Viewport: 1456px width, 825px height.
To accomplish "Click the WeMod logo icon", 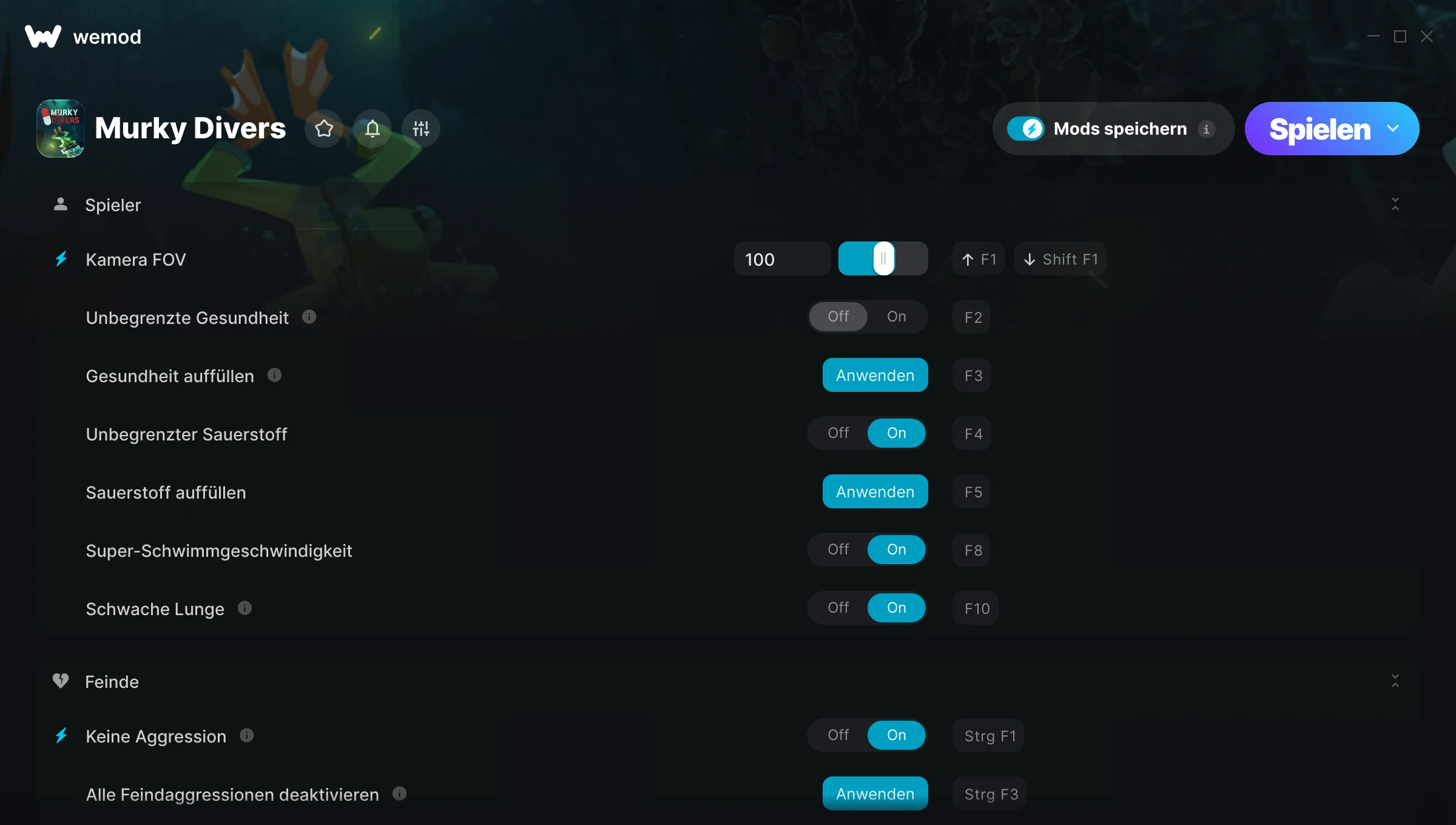I will [43, 36].
